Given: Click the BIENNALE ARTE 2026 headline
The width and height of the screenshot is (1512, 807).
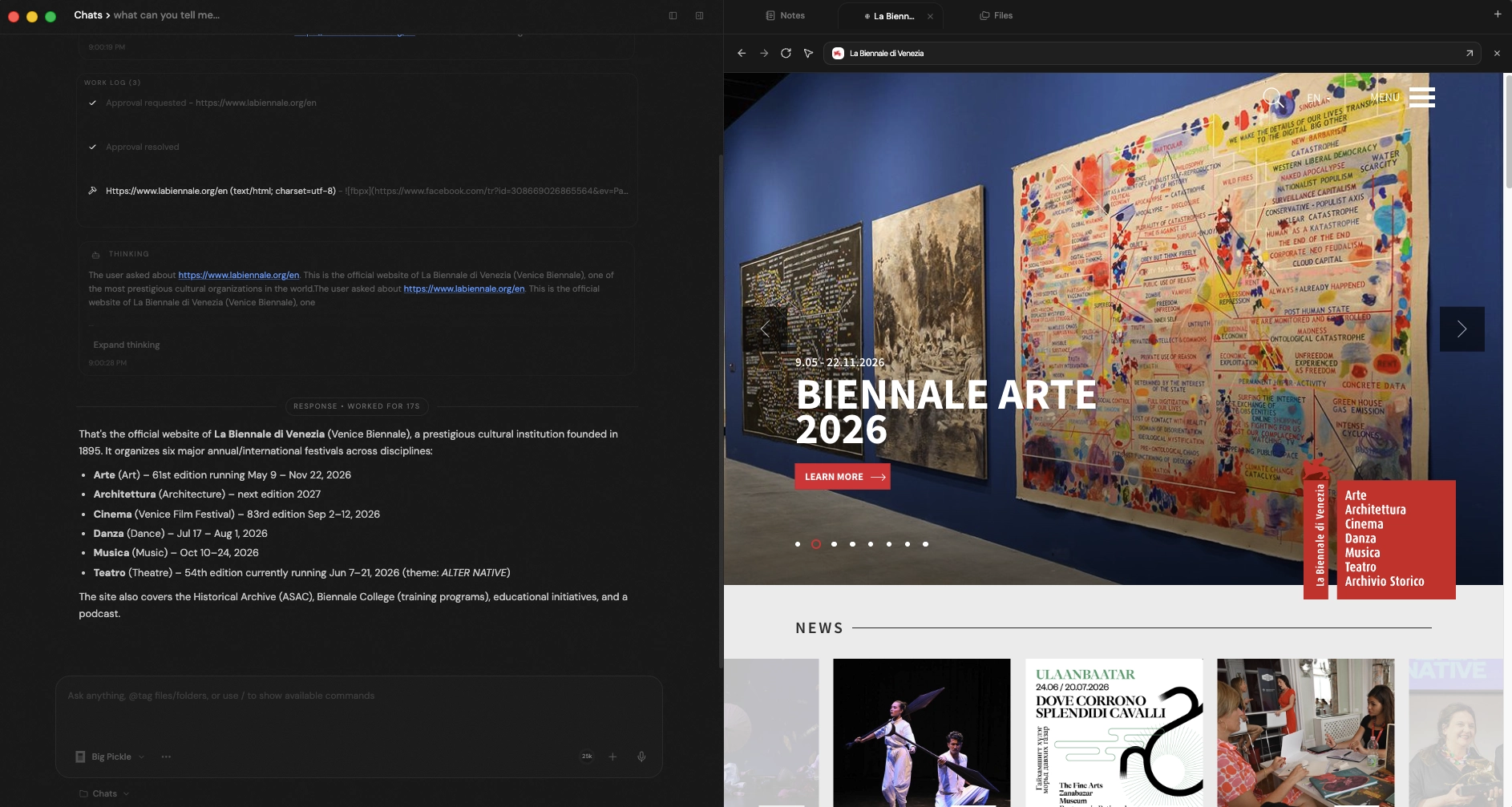Looking at the screenshot, I should pyautogui.click(x=946, y=412).
